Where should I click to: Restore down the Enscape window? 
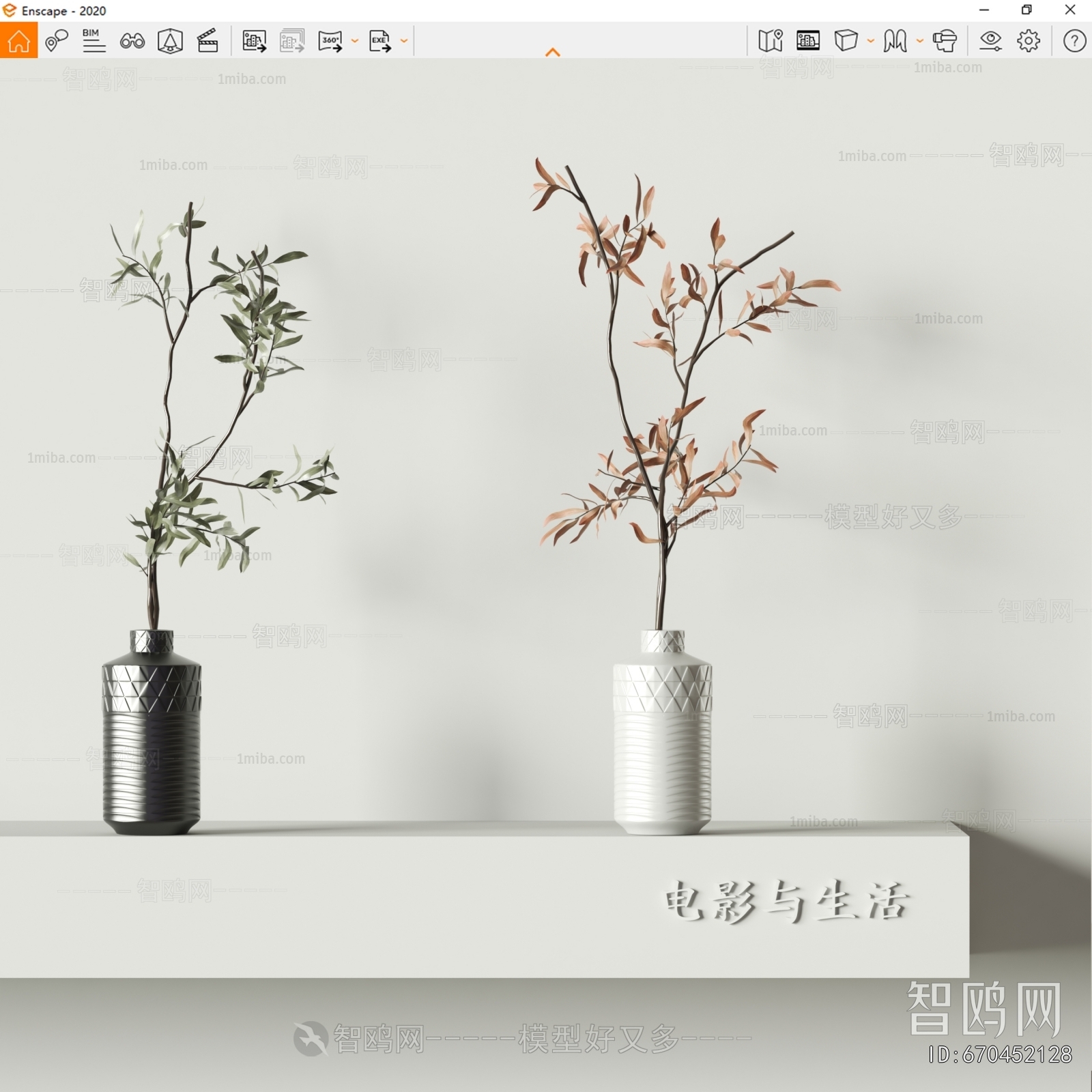click(x=1026, y=10)
